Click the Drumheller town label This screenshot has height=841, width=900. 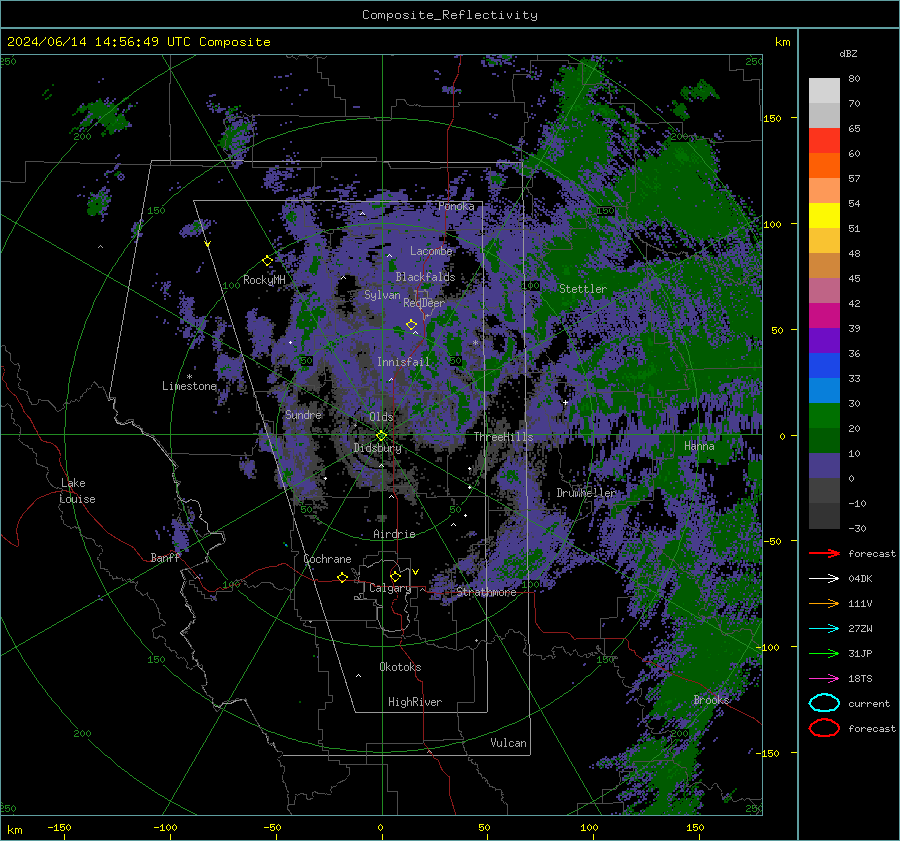coord(586,493)
